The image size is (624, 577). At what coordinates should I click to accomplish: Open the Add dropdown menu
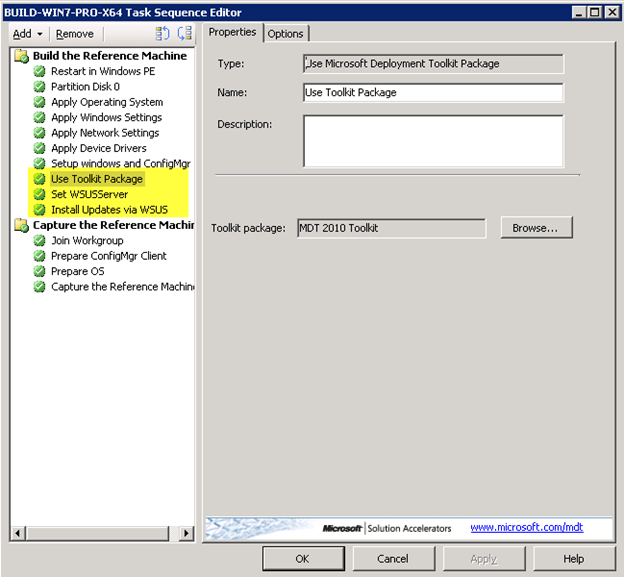pyautogui.click(x=26, y=34)
